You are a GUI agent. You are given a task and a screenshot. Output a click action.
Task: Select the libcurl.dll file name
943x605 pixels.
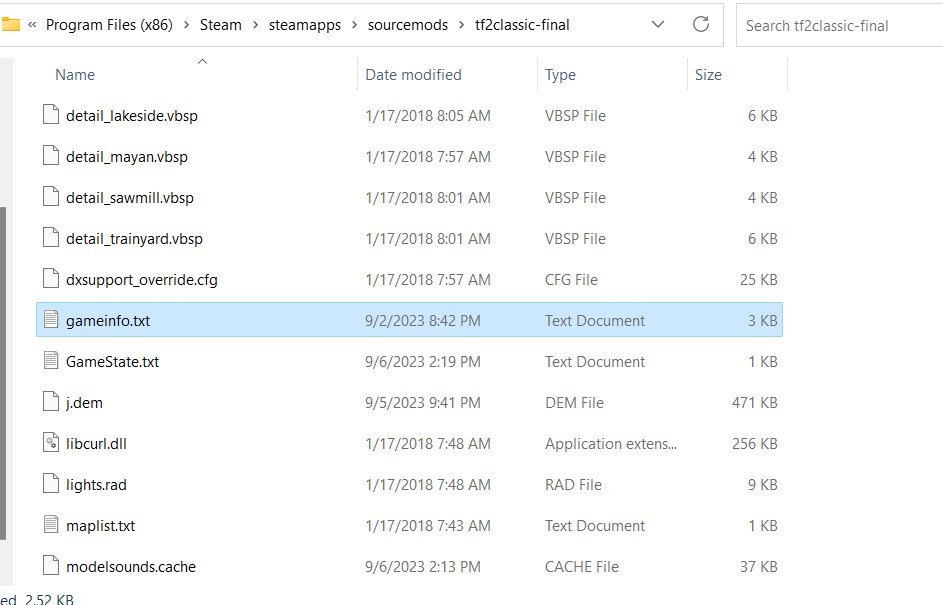point(96,444)
